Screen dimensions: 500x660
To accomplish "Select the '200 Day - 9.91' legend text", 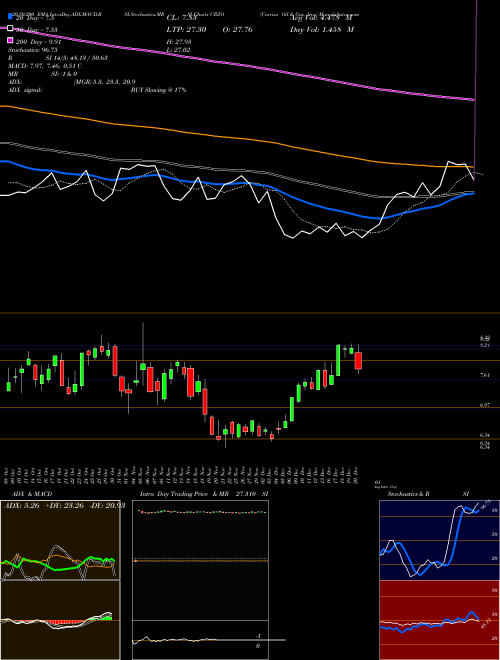I will pos(39,42).
